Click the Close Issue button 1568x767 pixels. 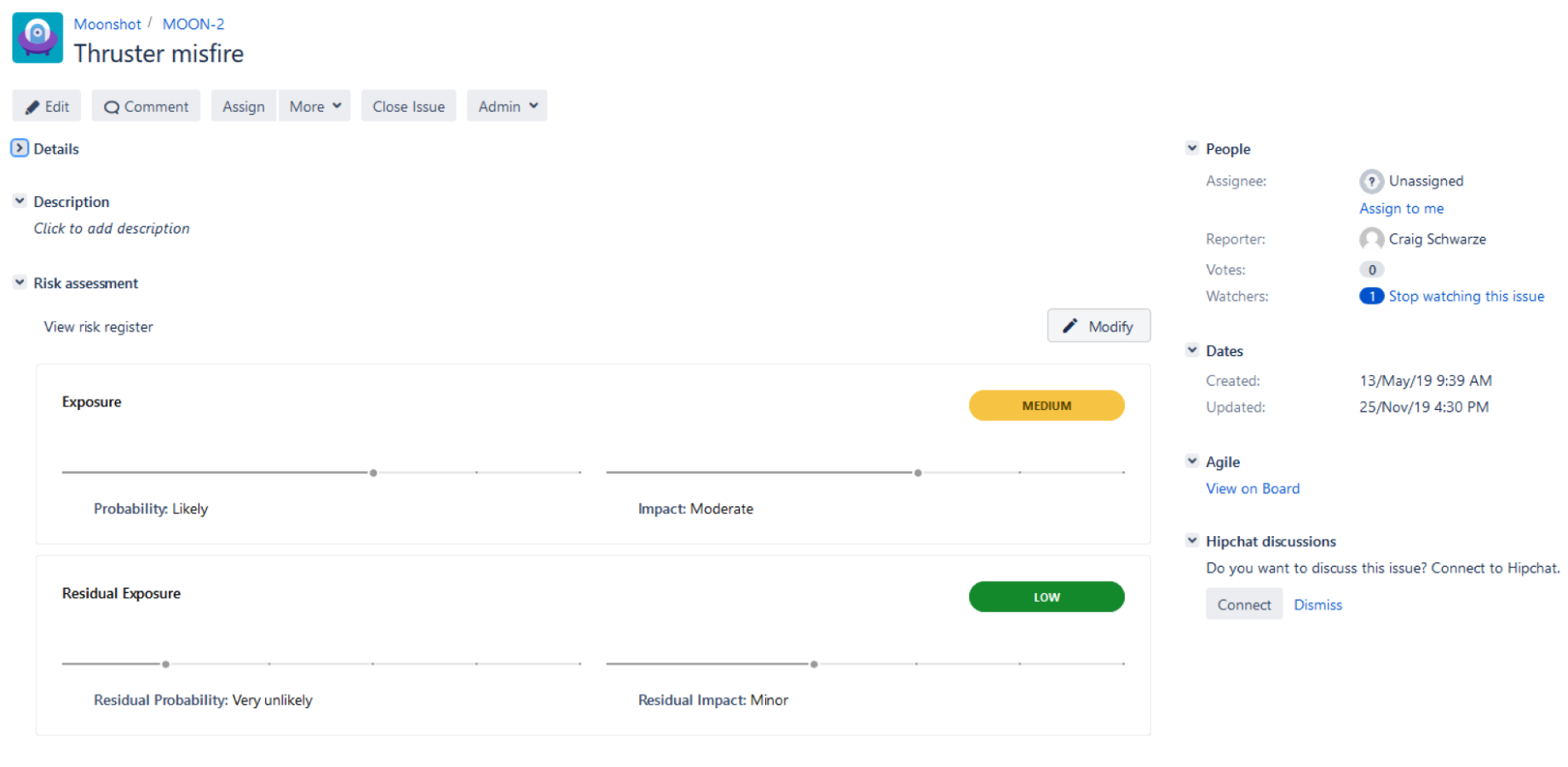pyautogui.click(x=408, y=106)
